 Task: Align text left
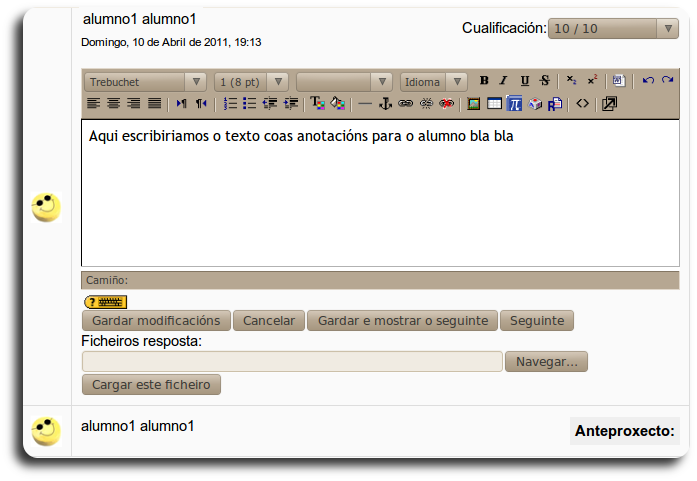point(93,104)
